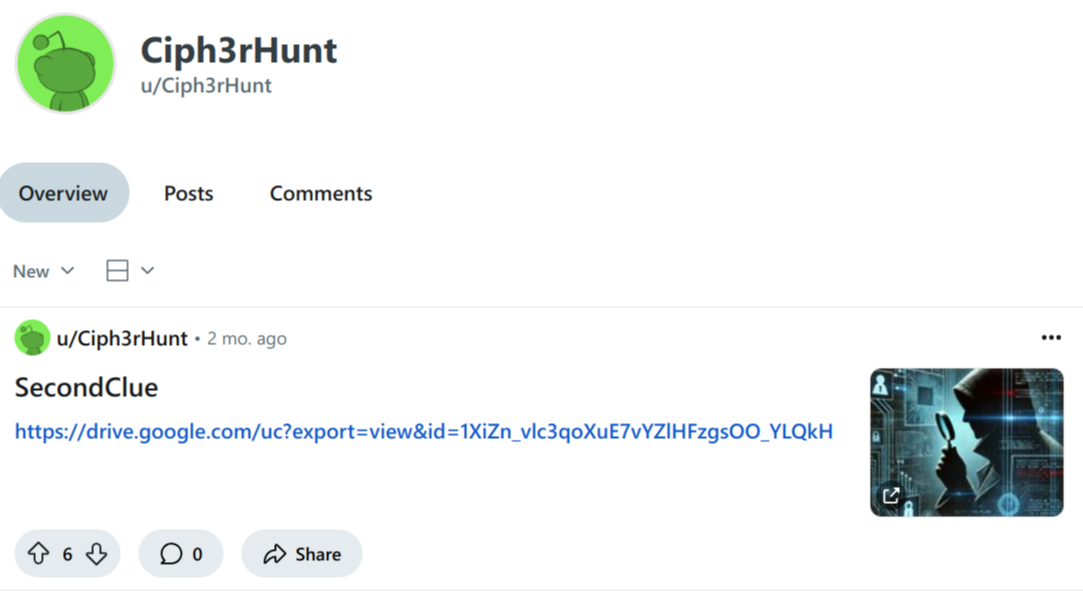Click the Share arrow icon
The height and width of the screenshot is (600, 1083).
click(274, 554)
